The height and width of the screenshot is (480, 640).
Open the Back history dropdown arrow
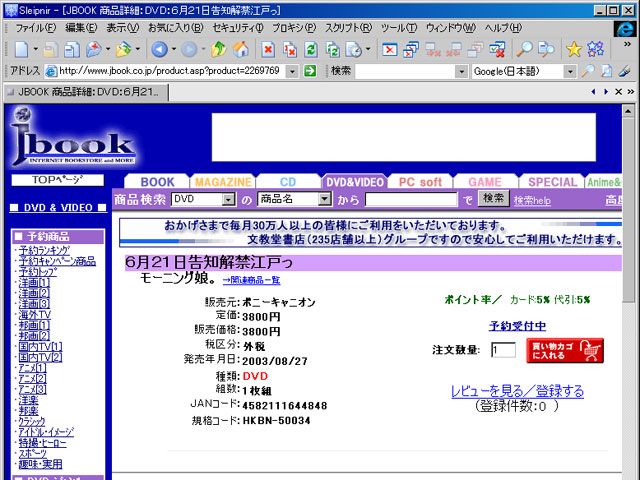(173, 49)
